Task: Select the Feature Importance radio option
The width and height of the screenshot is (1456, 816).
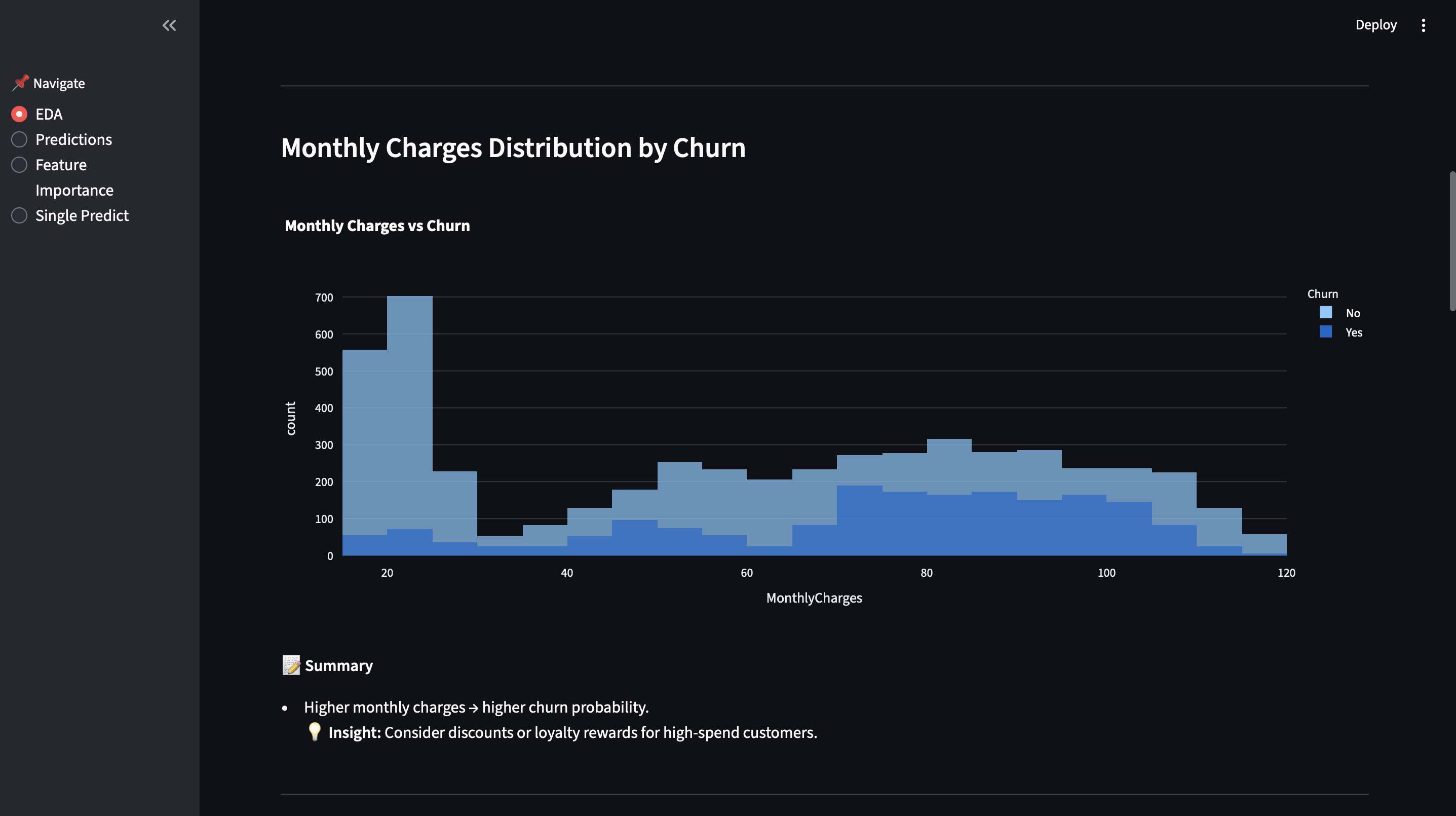Action: point(62,177)
